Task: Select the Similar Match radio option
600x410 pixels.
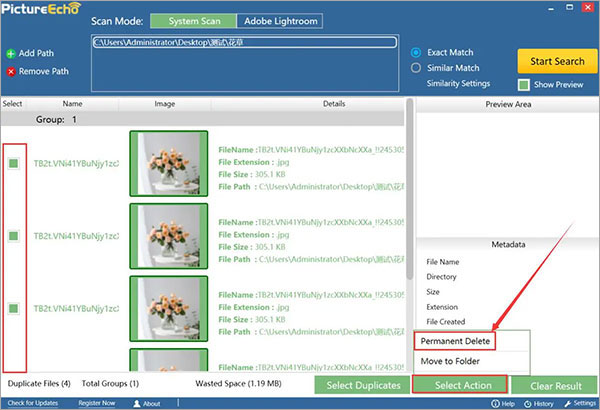Action: (x=417, y=68)
